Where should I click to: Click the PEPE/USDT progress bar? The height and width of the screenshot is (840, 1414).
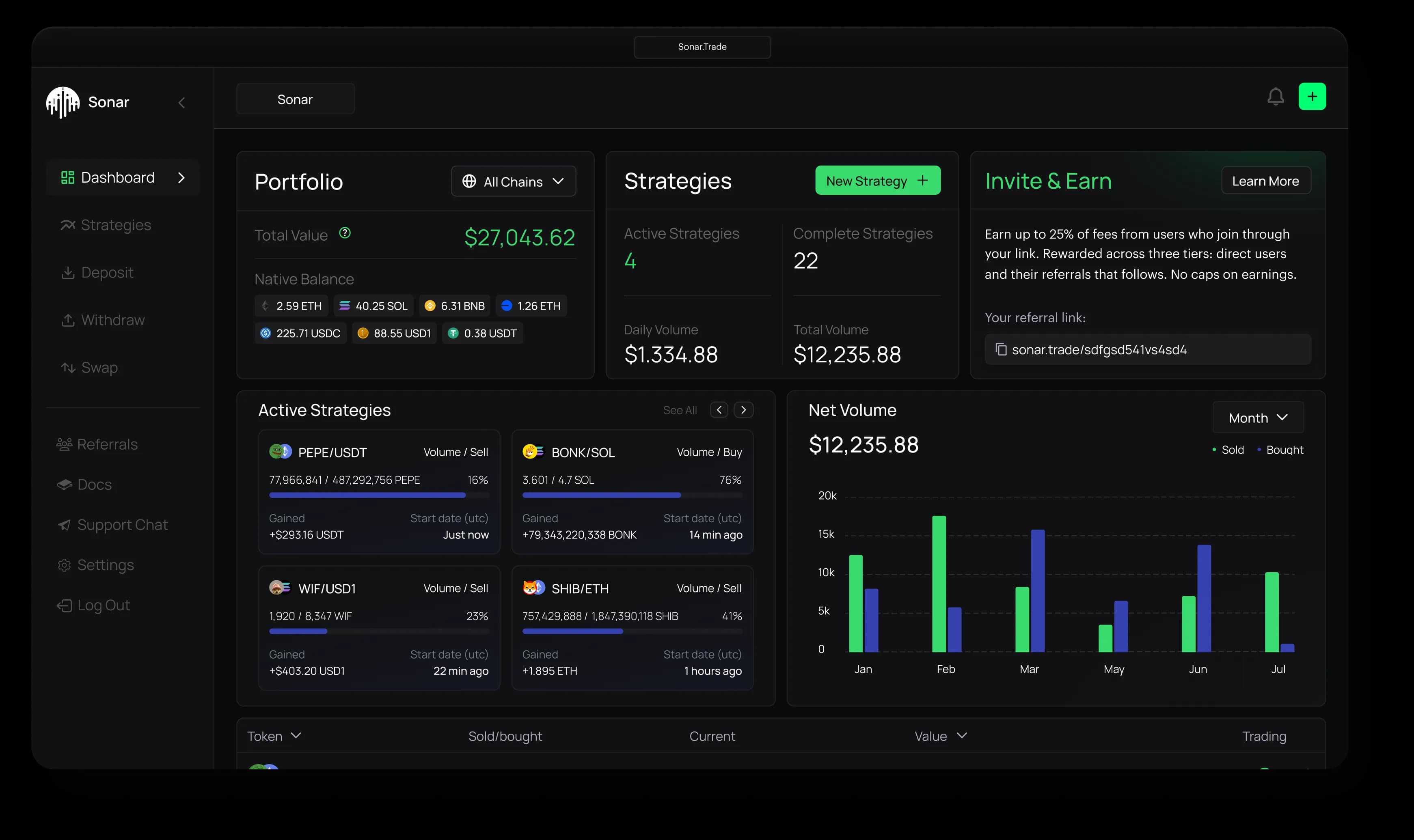pos(379,495)
